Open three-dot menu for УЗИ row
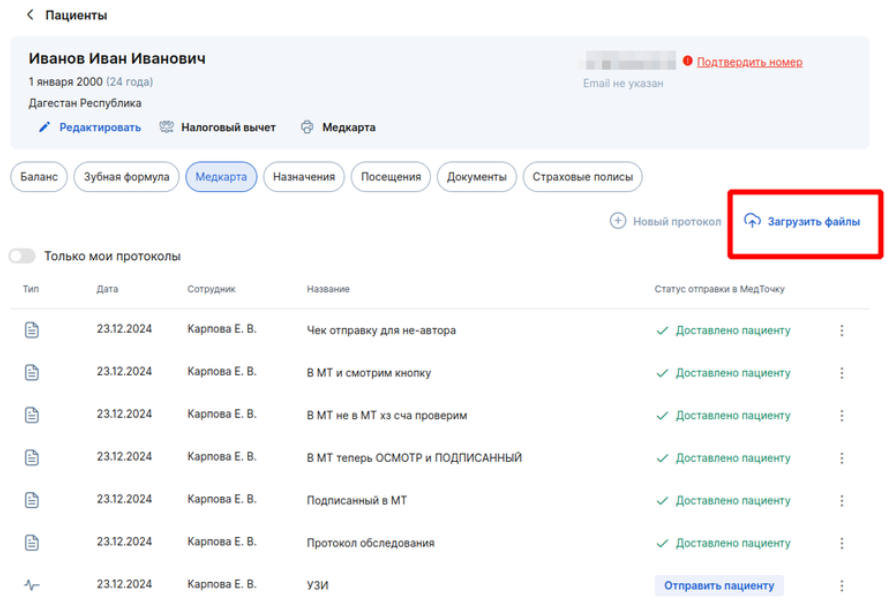 pyautogui.click(x=841, y=586)
